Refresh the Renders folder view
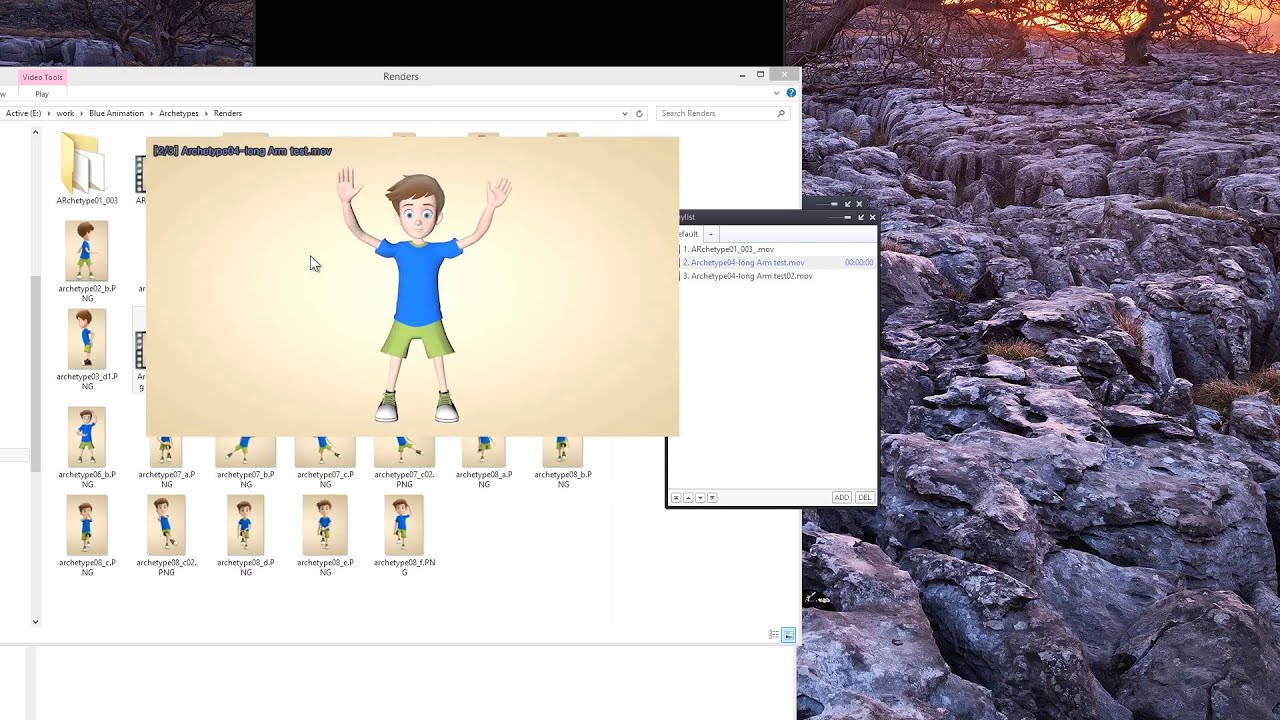 tap(640, 114)
